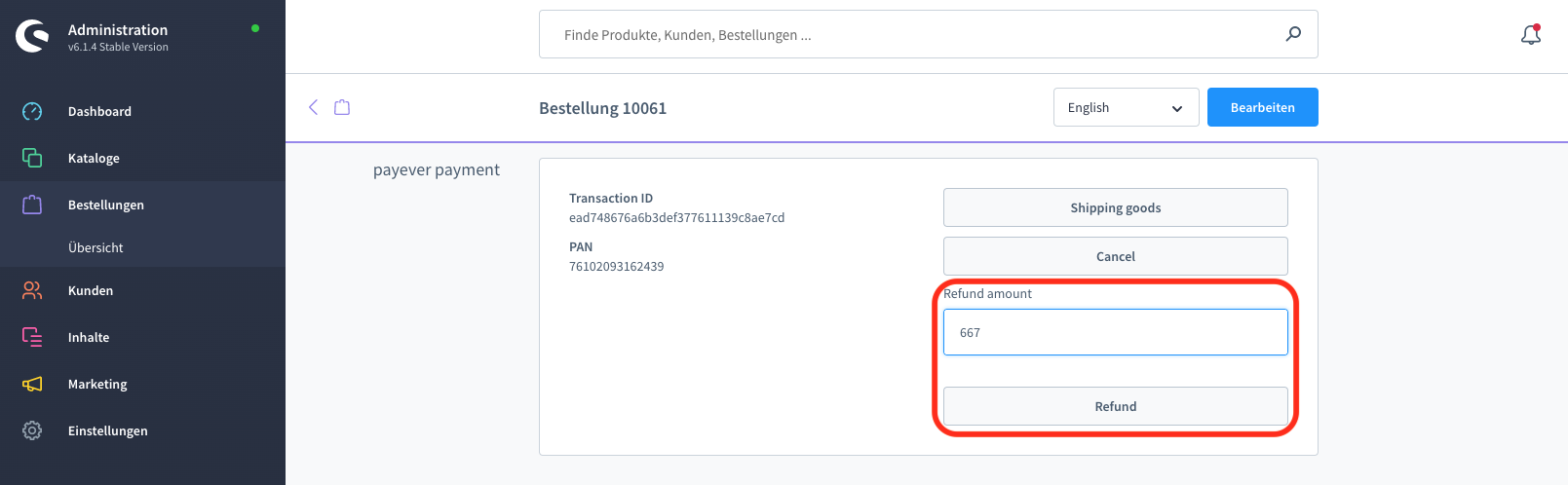Go back using the left arrow icon
The image size is (1568, 485).
click(314, 107)
